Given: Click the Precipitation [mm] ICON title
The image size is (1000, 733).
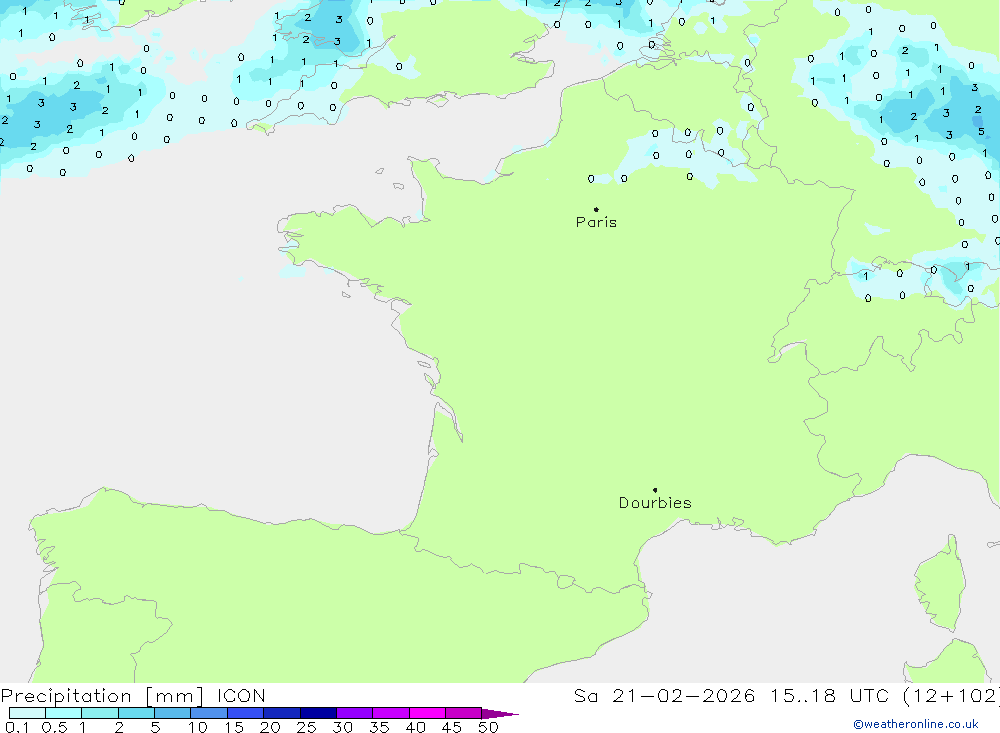Looking at the screenshot, I should (x=133, y=695).
